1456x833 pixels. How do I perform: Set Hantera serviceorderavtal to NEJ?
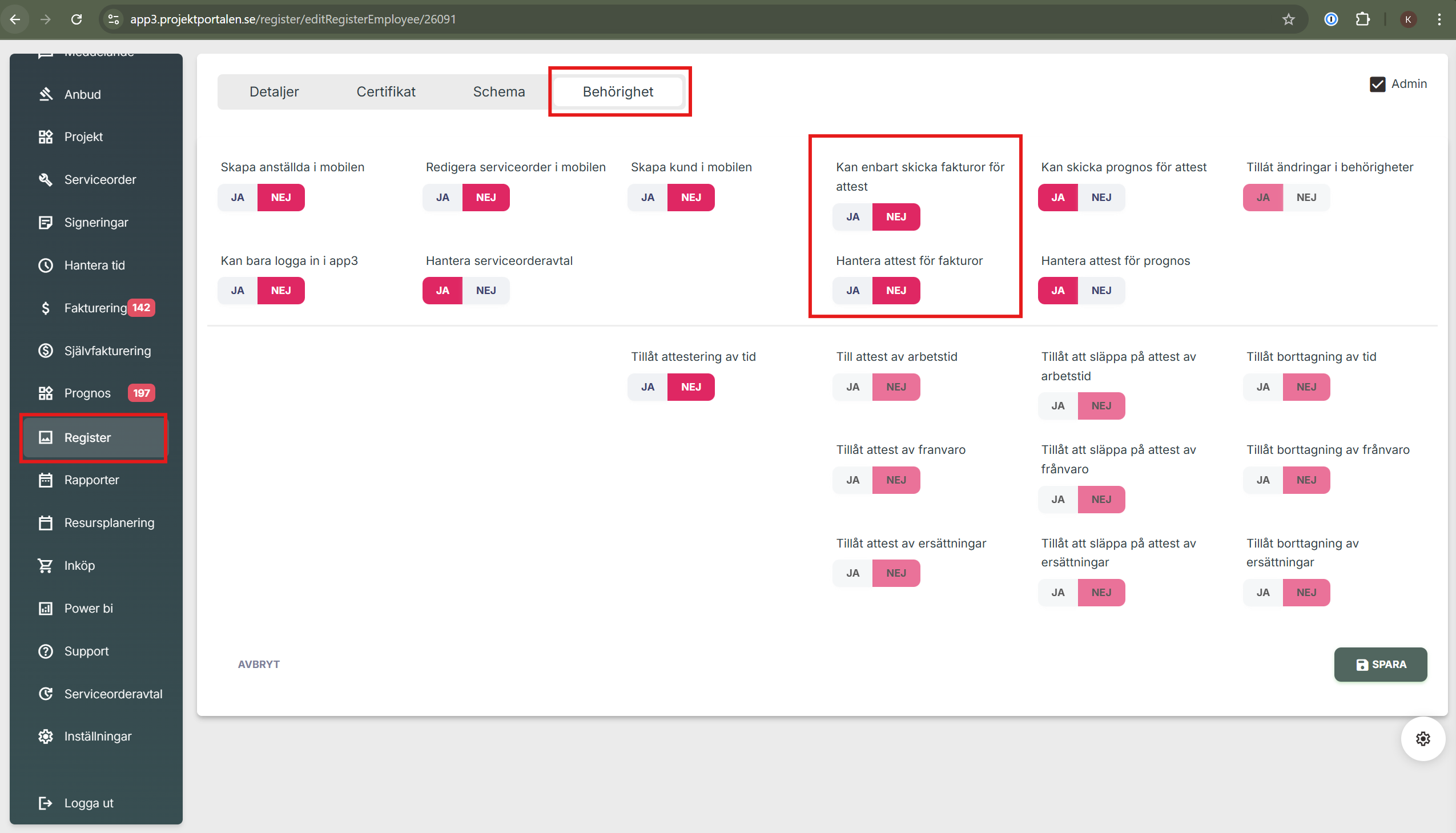coord(486,291)
